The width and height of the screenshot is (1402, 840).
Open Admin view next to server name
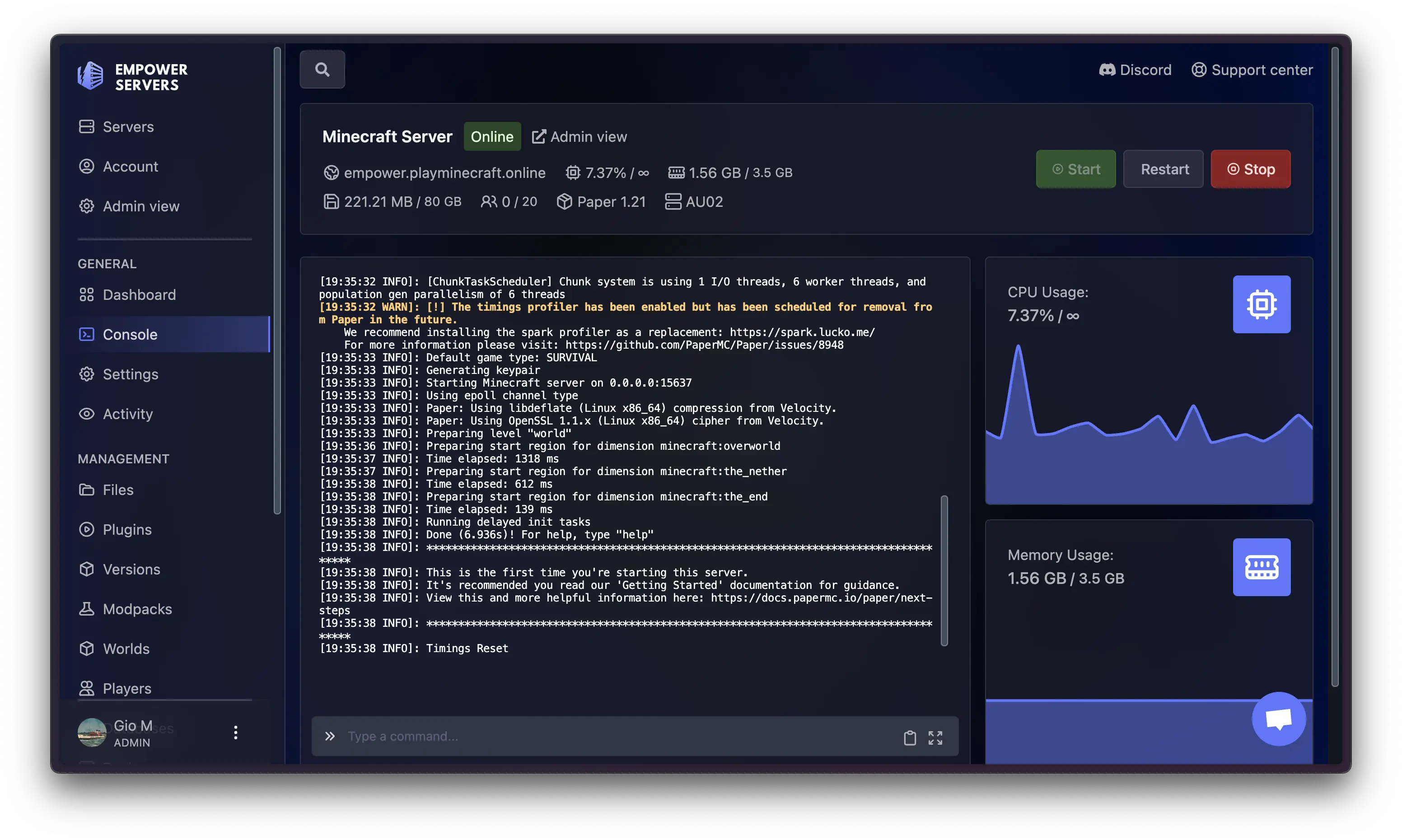[579, 136]
